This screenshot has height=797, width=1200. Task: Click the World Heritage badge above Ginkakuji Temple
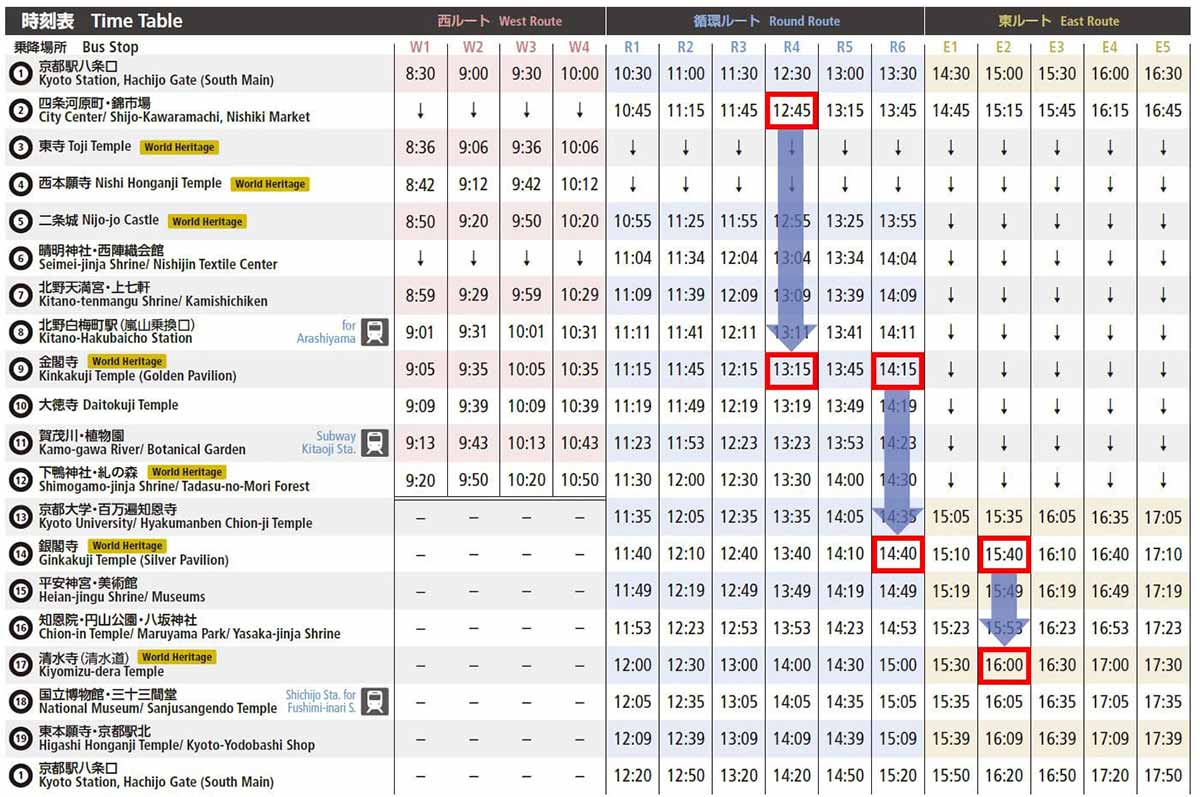click(127, 546)
